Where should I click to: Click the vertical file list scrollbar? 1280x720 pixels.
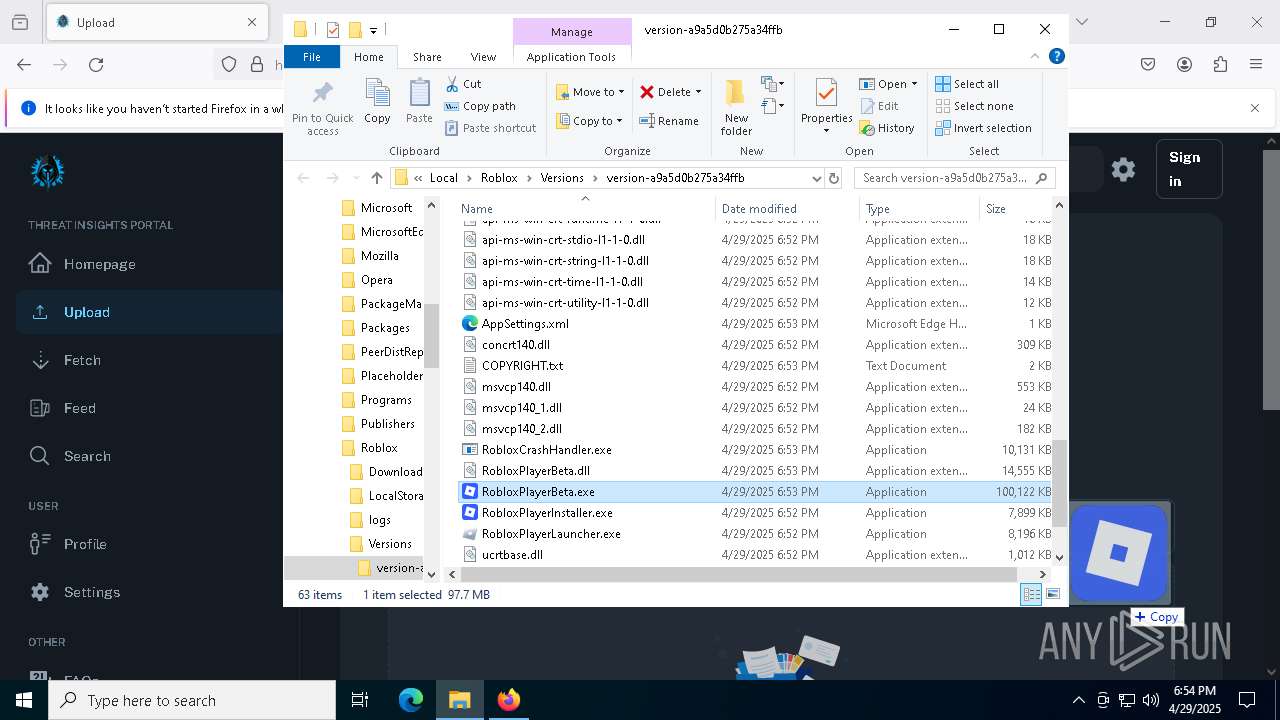pyautogui.click(x=1059, y=485)
